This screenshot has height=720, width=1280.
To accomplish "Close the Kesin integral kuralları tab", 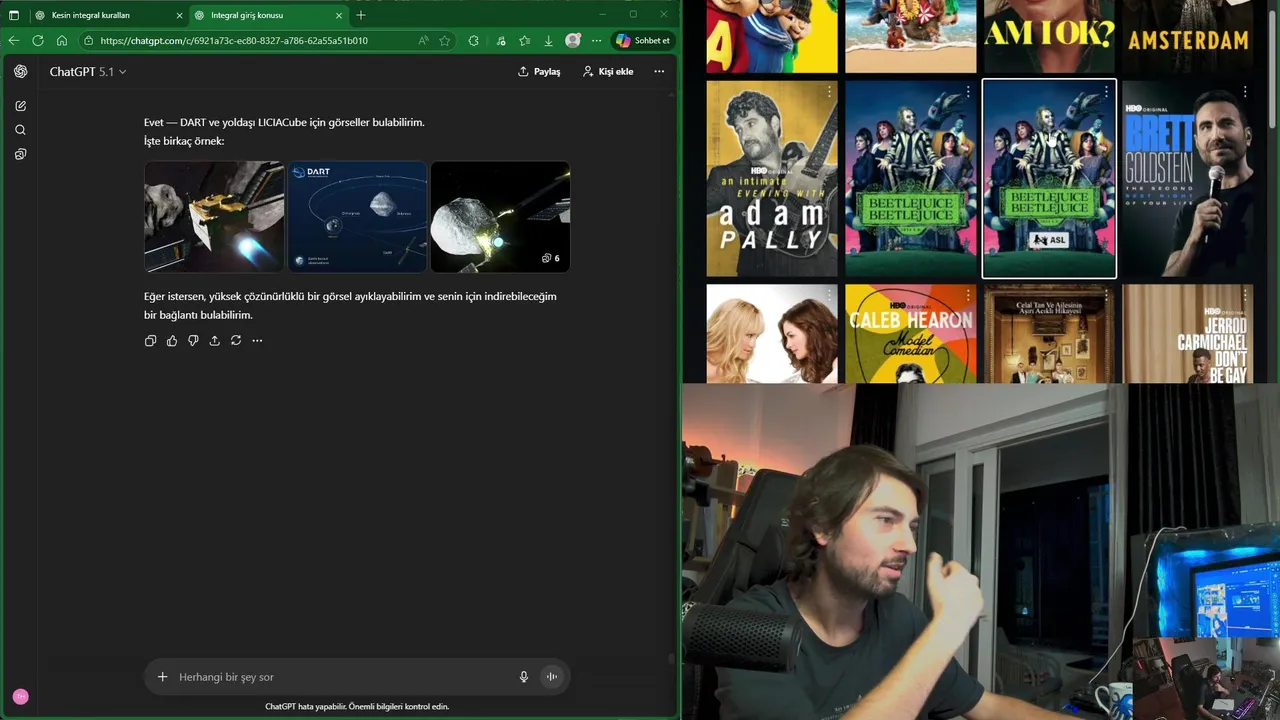I will 179,15.
